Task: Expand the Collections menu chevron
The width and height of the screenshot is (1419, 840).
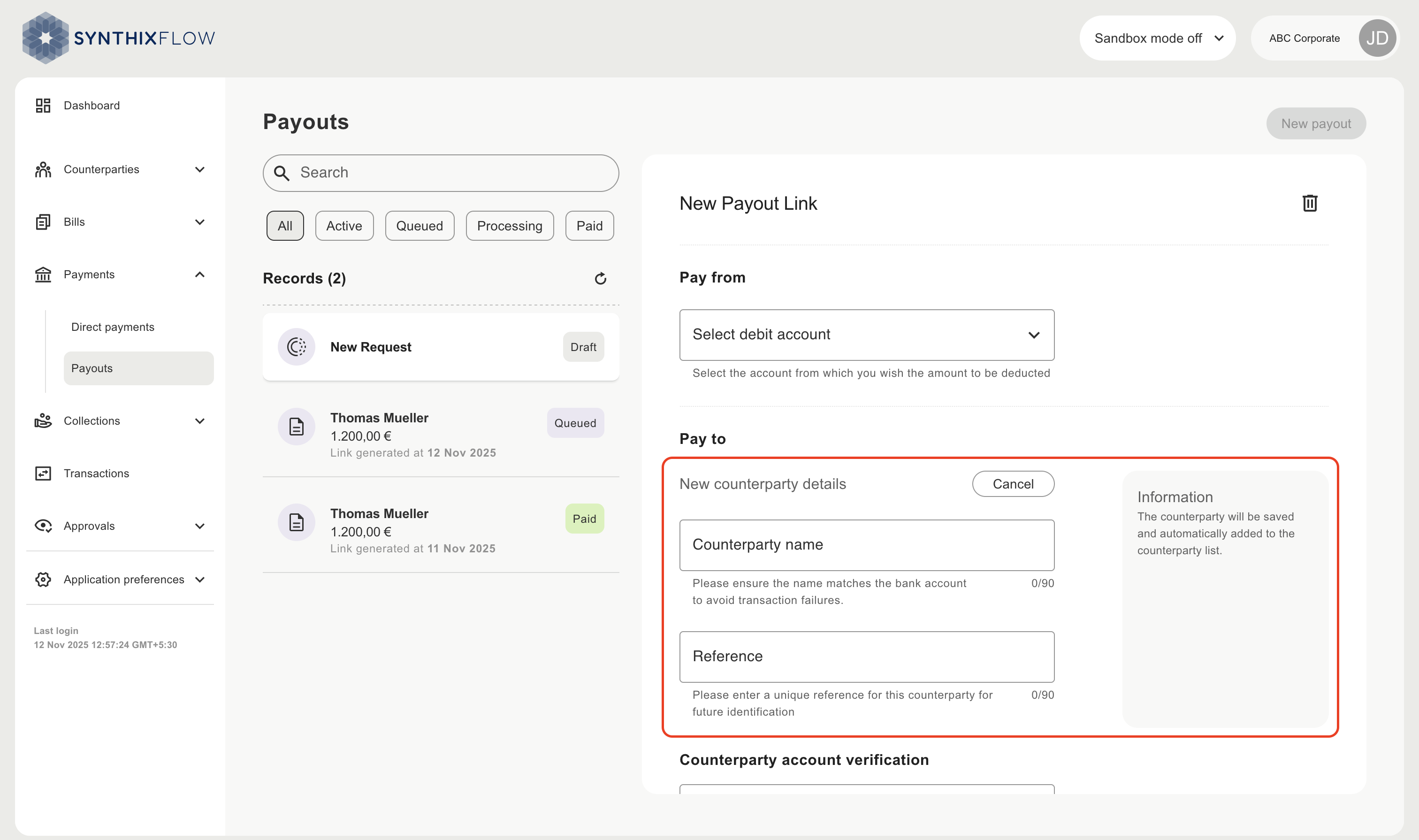Action: [x=200, y=420]
